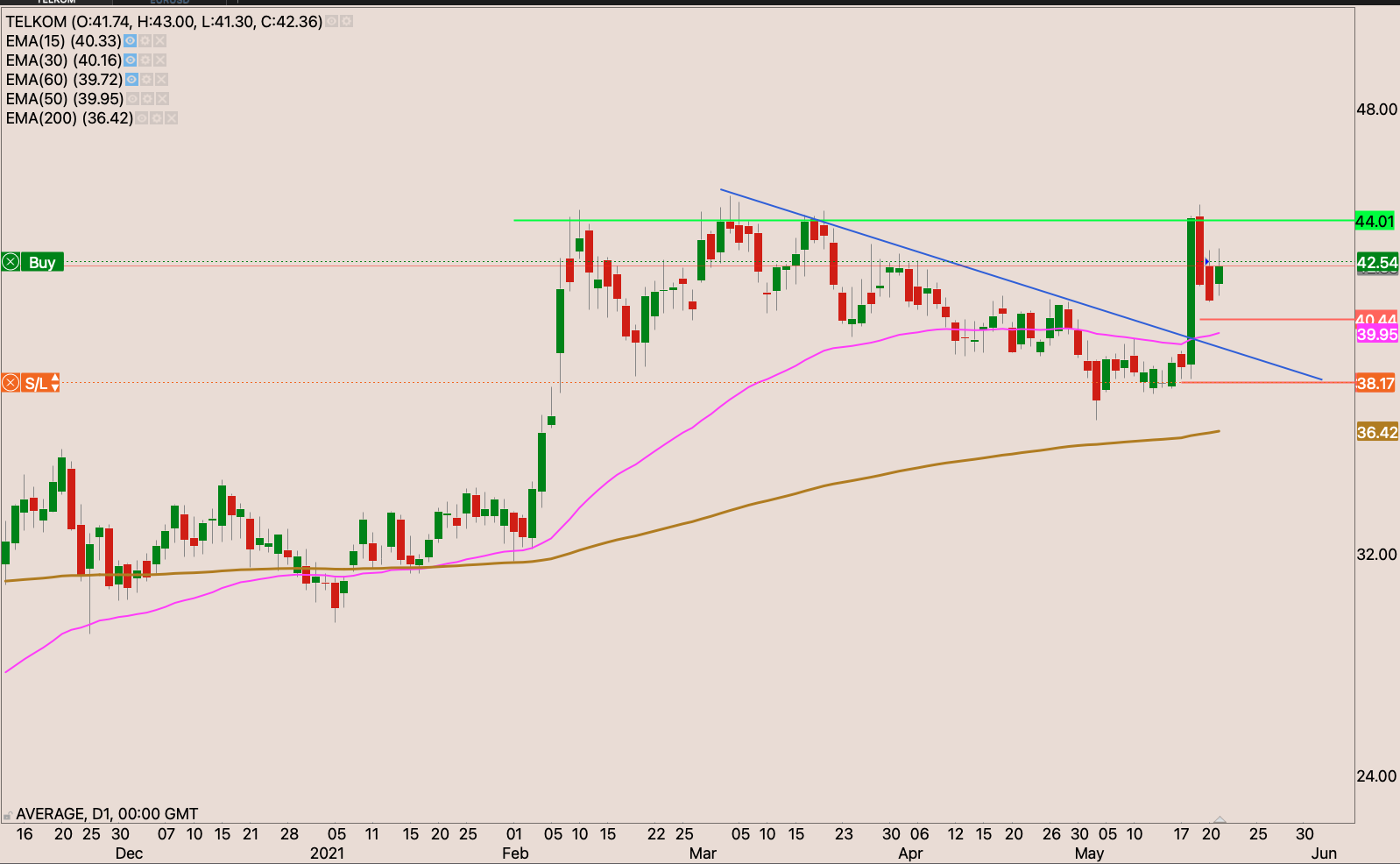
Task: Remove the S/L stop loss via circled X
Action: (11, 383)
